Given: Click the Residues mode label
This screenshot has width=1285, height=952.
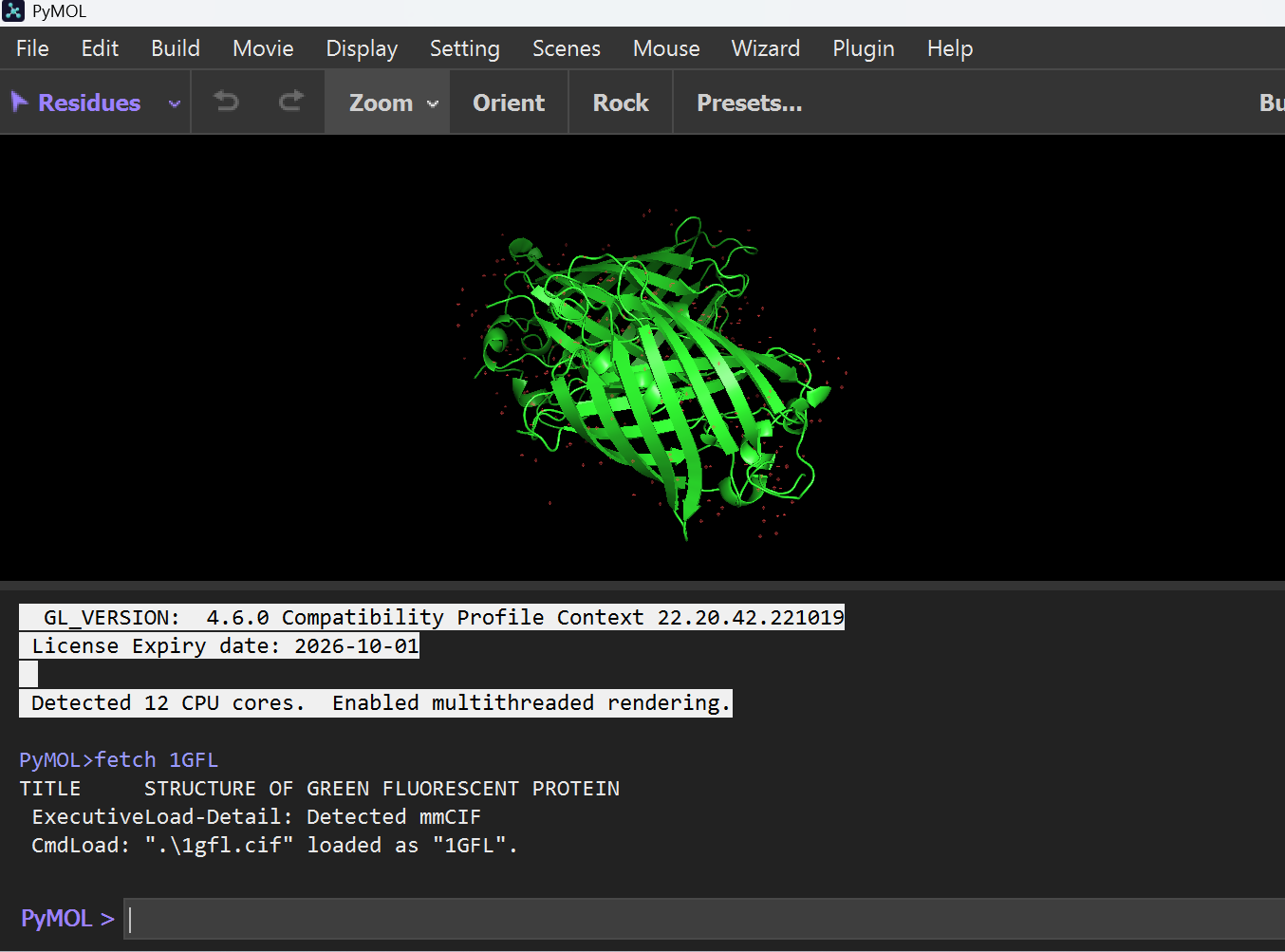Looking at the screenshot, I should (x=89, y=103).
